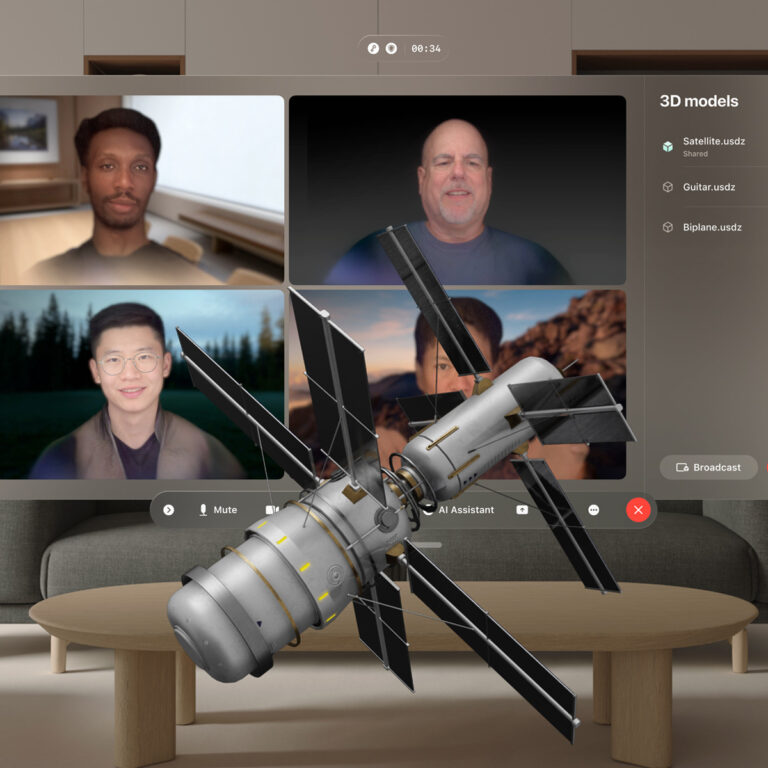Screen dimensions: 768x768
Task: Open the more options ellipsis menu
Action: click(x=594, y=510)
